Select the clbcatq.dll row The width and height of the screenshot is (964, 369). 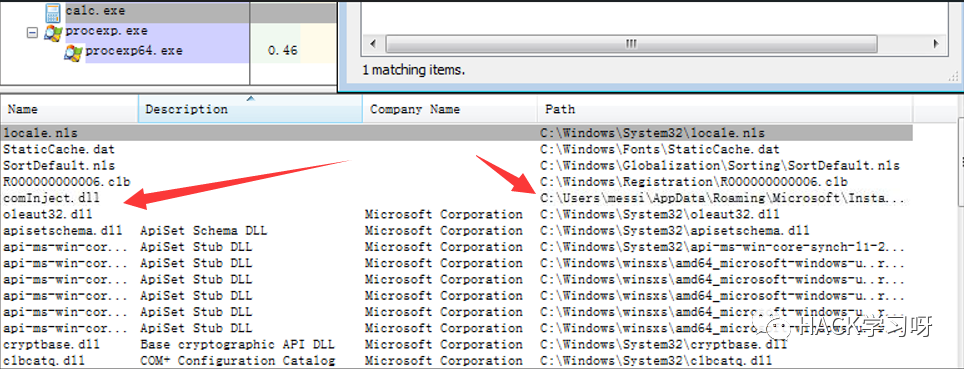point(456,360)
